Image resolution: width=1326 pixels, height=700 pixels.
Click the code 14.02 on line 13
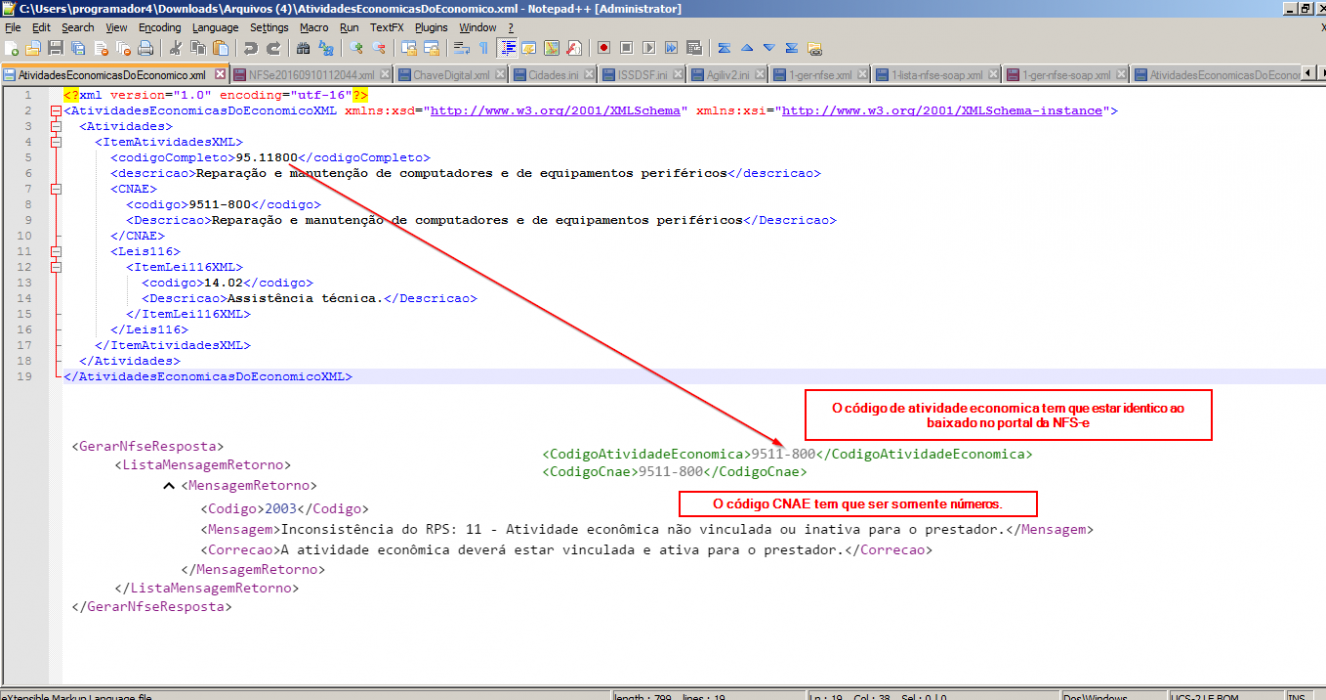224,283
